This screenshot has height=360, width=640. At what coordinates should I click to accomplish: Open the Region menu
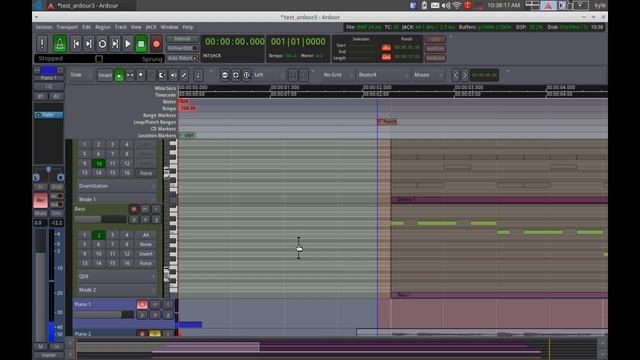coord(103,27)
